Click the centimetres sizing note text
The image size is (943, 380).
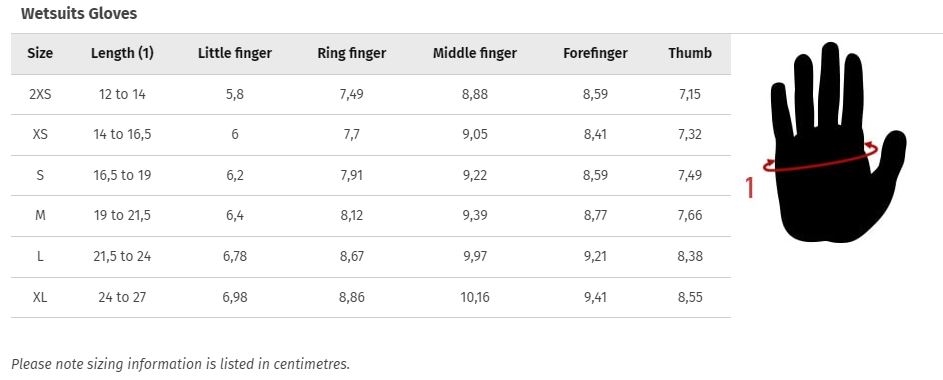click(180, 364)
